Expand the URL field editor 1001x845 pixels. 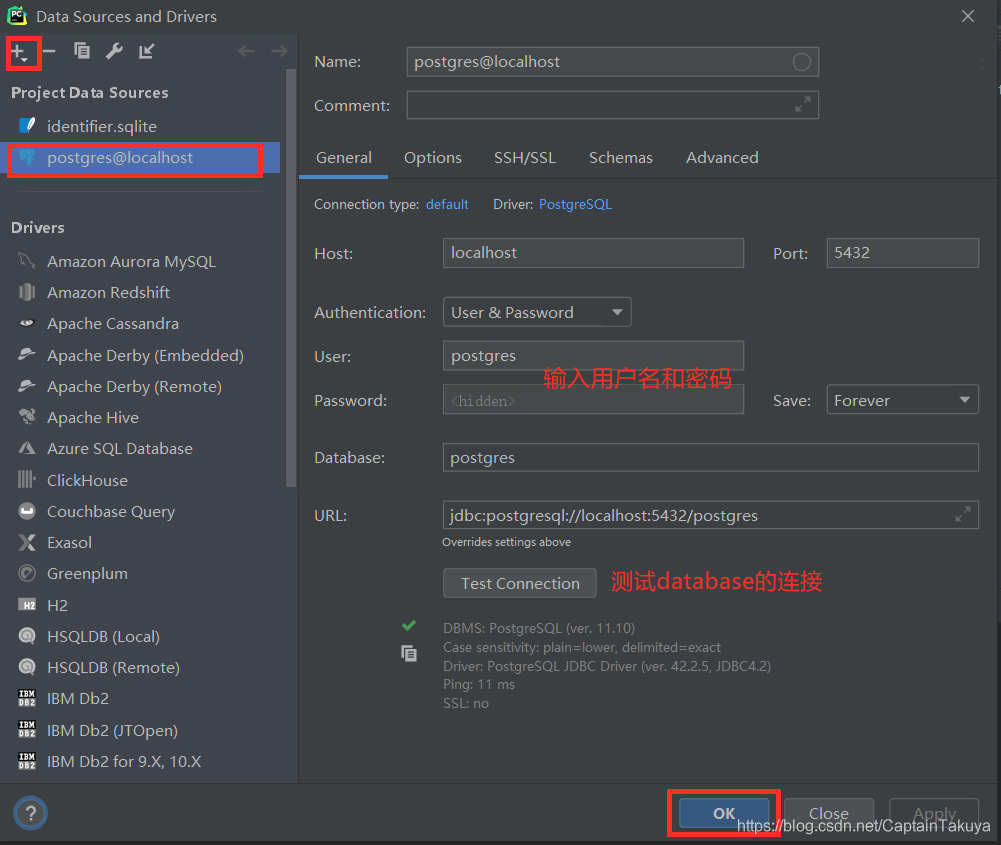pyautogui.click(x=963, y=514)
